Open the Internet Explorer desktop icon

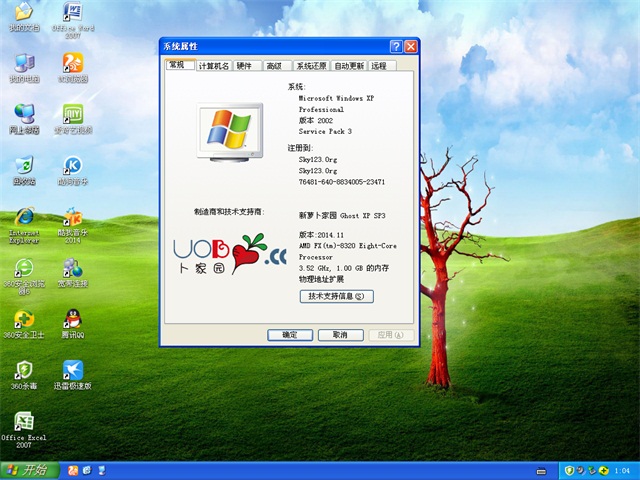pyautogui.click(x=24, y=217)
